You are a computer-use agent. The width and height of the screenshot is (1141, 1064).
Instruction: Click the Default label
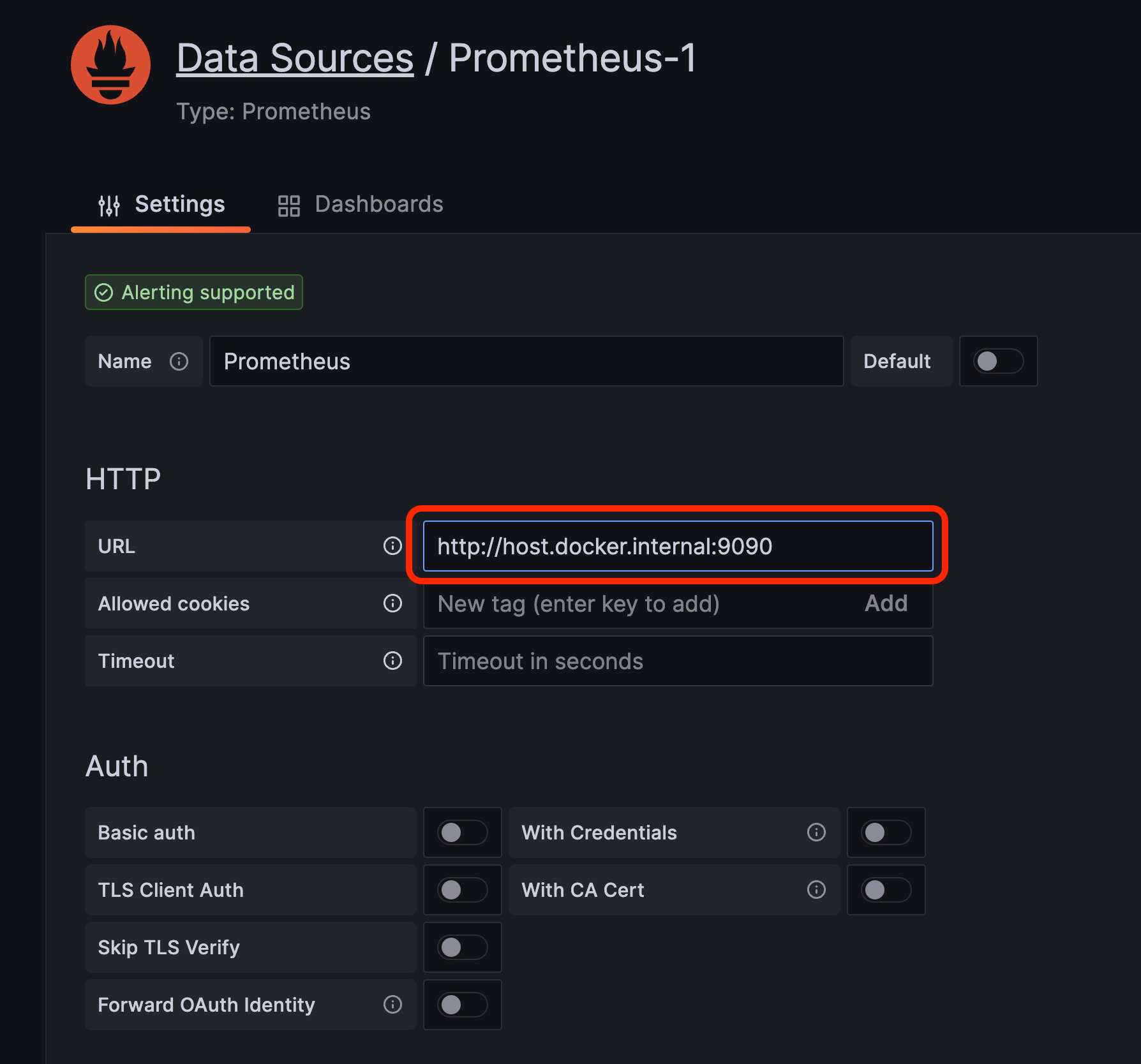click(897, 362)
